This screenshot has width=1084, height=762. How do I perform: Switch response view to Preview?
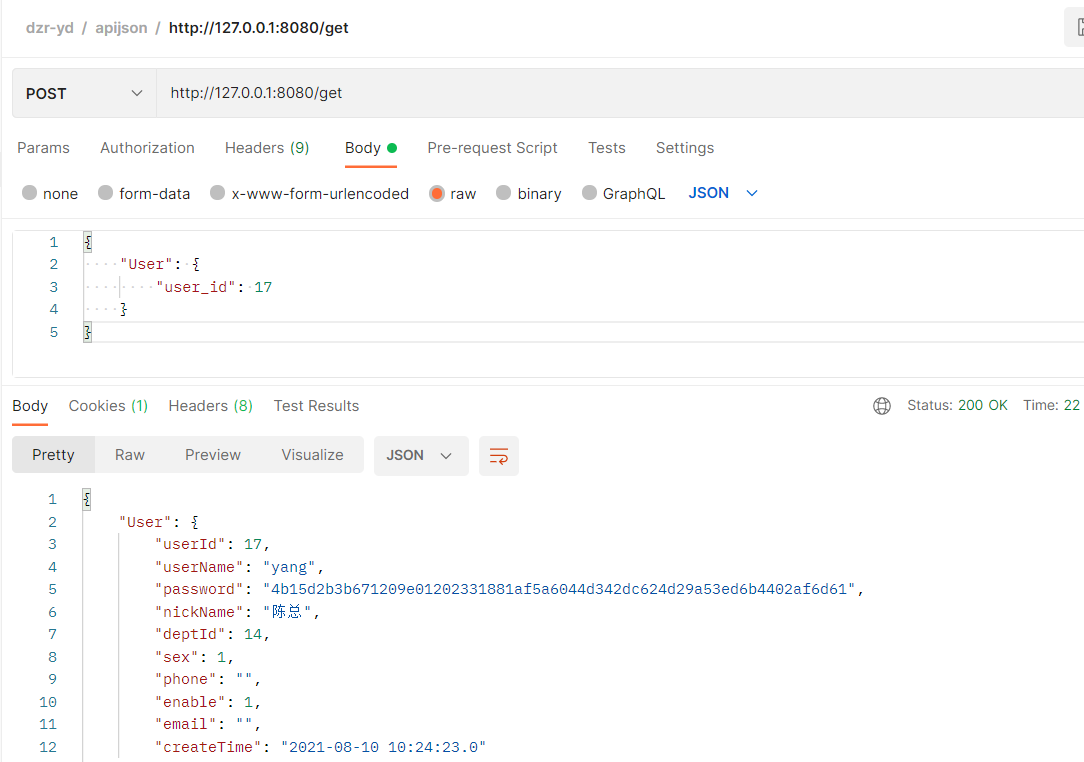coord(212,454)
